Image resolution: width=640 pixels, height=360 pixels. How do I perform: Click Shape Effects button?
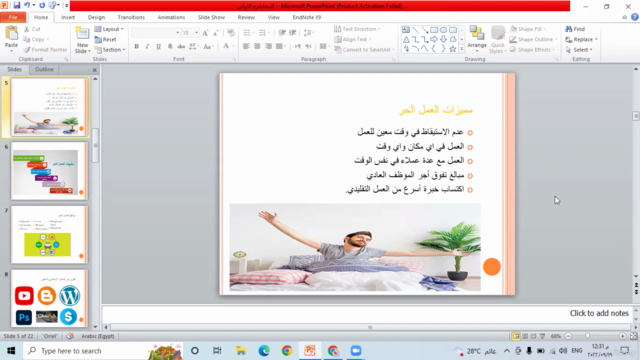click(532, 50)
